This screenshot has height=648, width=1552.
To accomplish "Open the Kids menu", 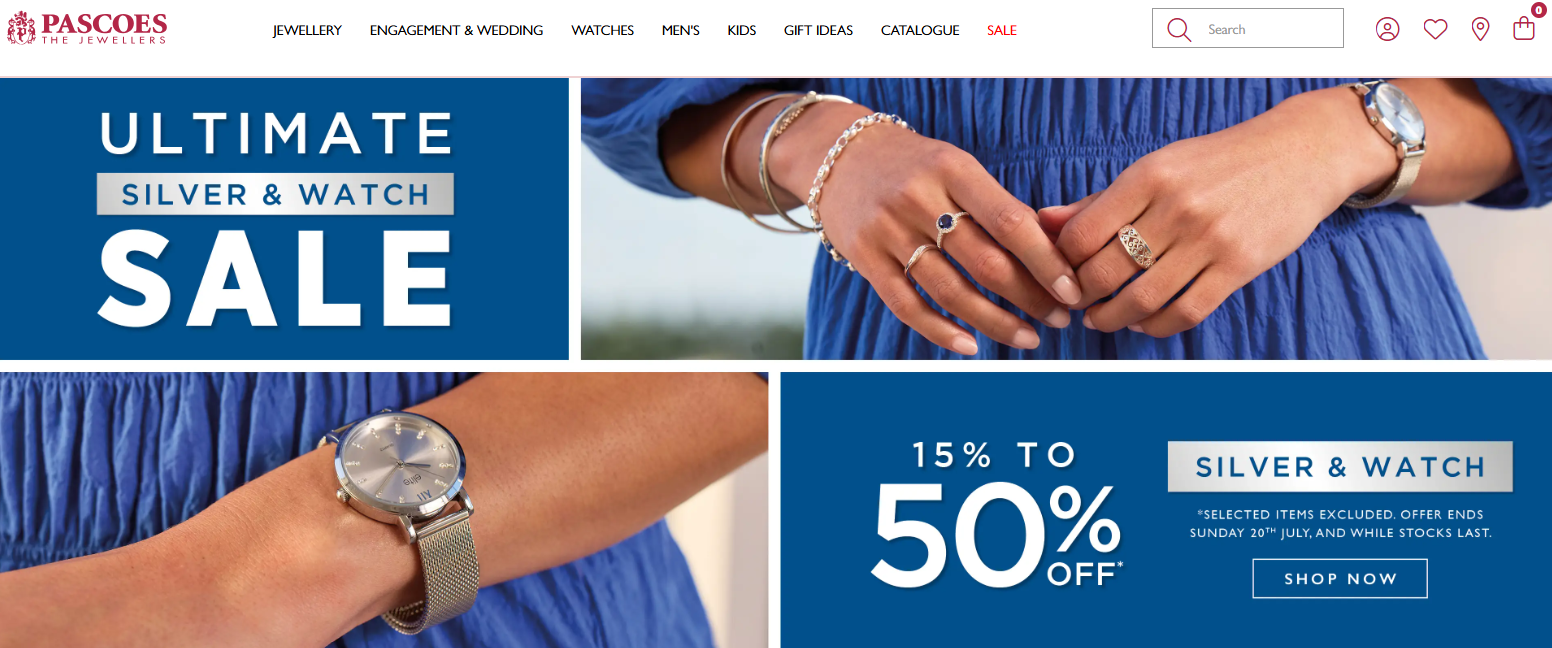I will [x=741, y=30].
